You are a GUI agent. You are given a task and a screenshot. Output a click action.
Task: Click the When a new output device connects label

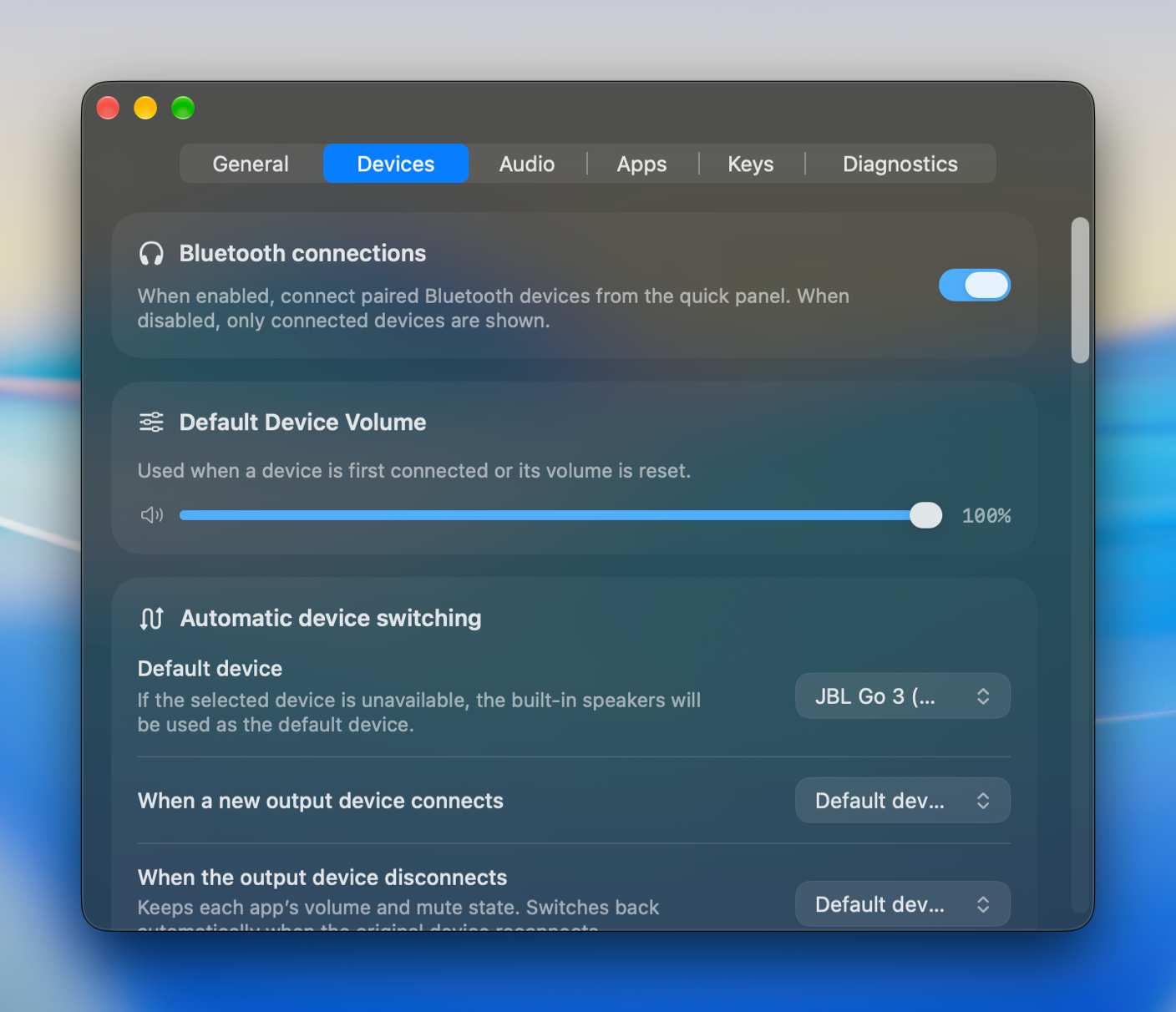(321, 801)
